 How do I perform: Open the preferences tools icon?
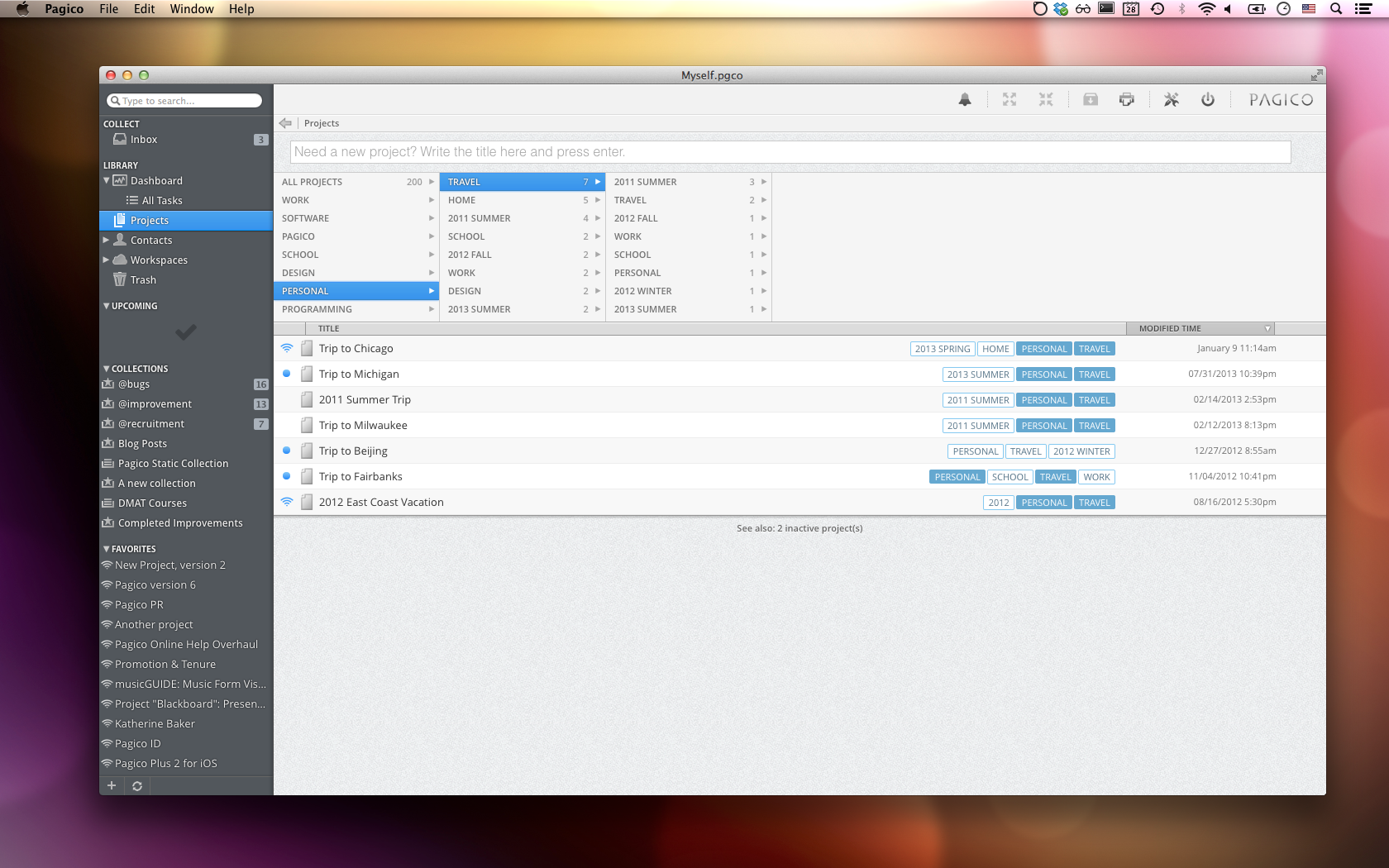click(1171, 100)
